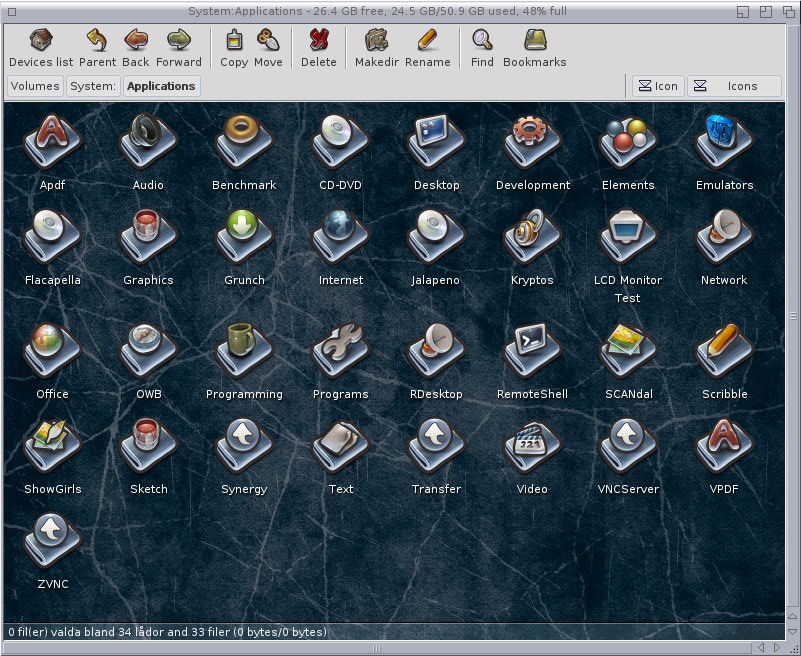The image size is (801, 656).
Task: Select the Volumes path button
Action: (35, 86)
